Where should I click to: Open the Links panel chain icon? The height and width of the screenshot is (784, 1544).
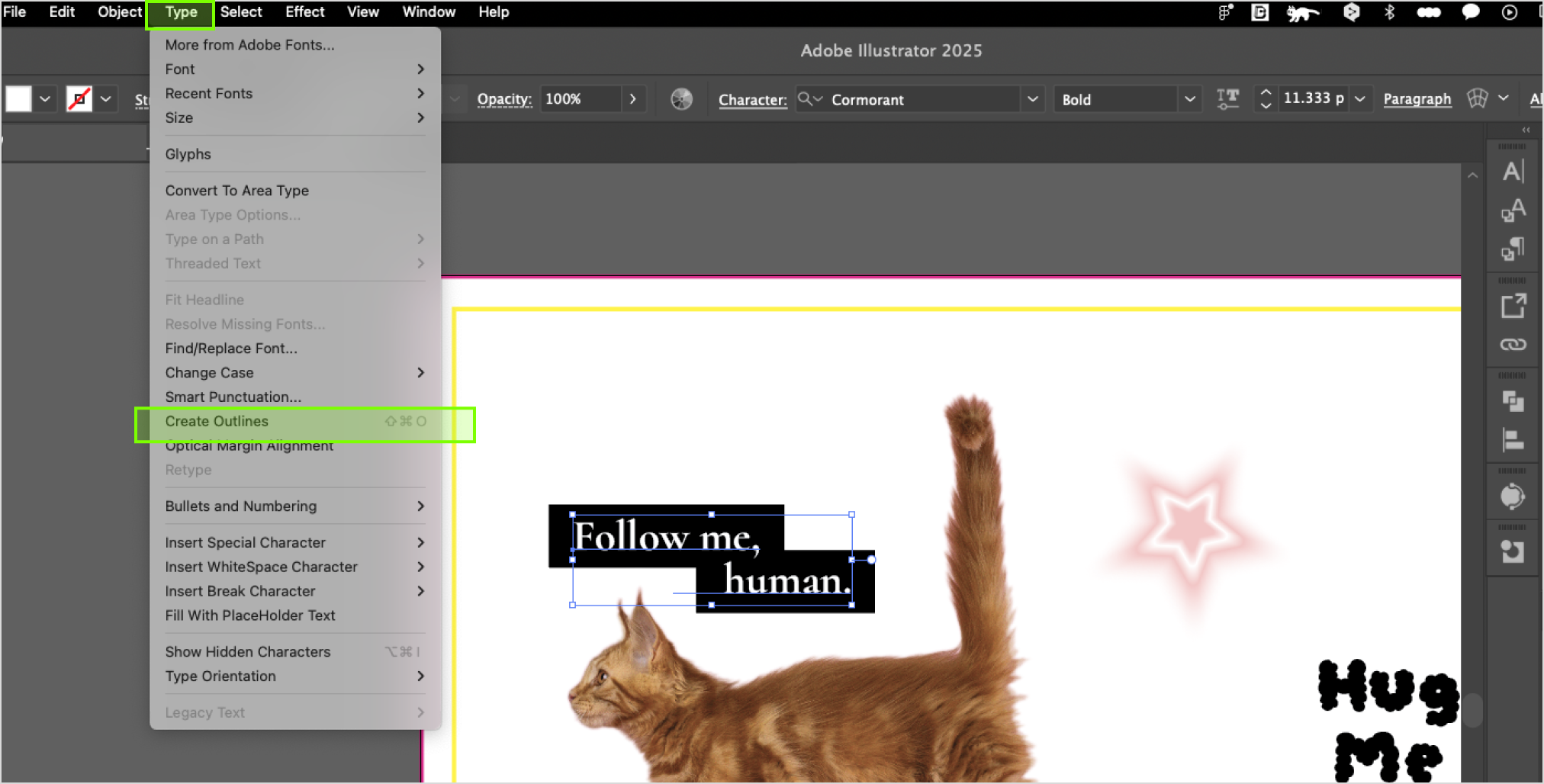point(1513,345)
